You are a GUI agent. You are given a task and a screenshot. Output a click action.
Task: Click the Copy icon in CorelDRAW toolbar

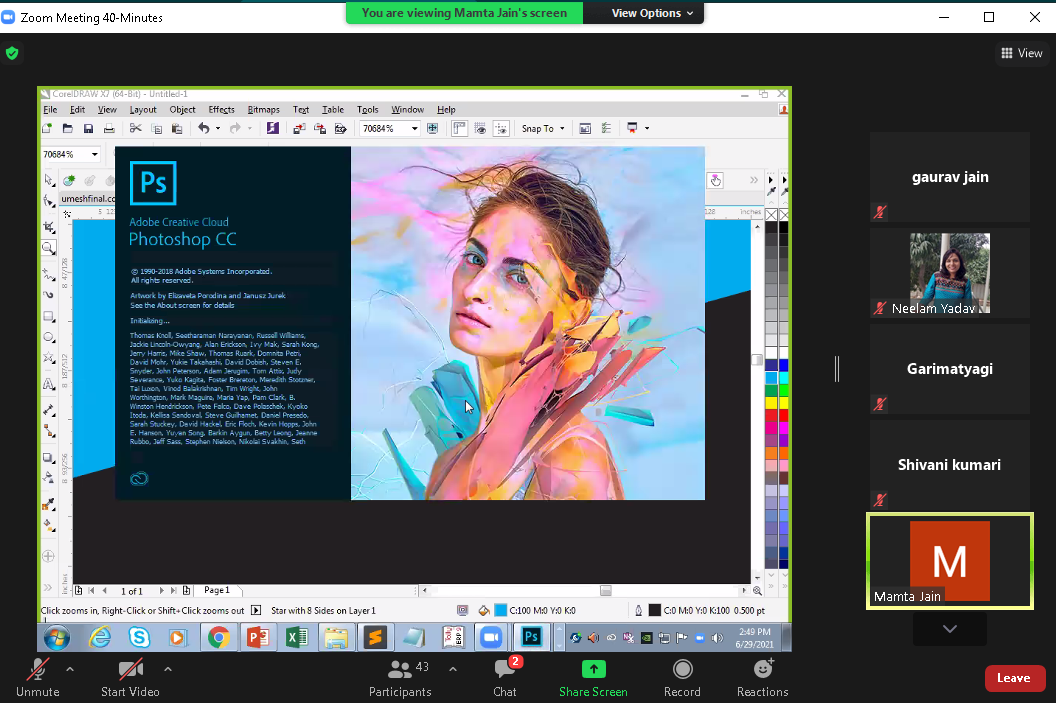pos(156,129)
